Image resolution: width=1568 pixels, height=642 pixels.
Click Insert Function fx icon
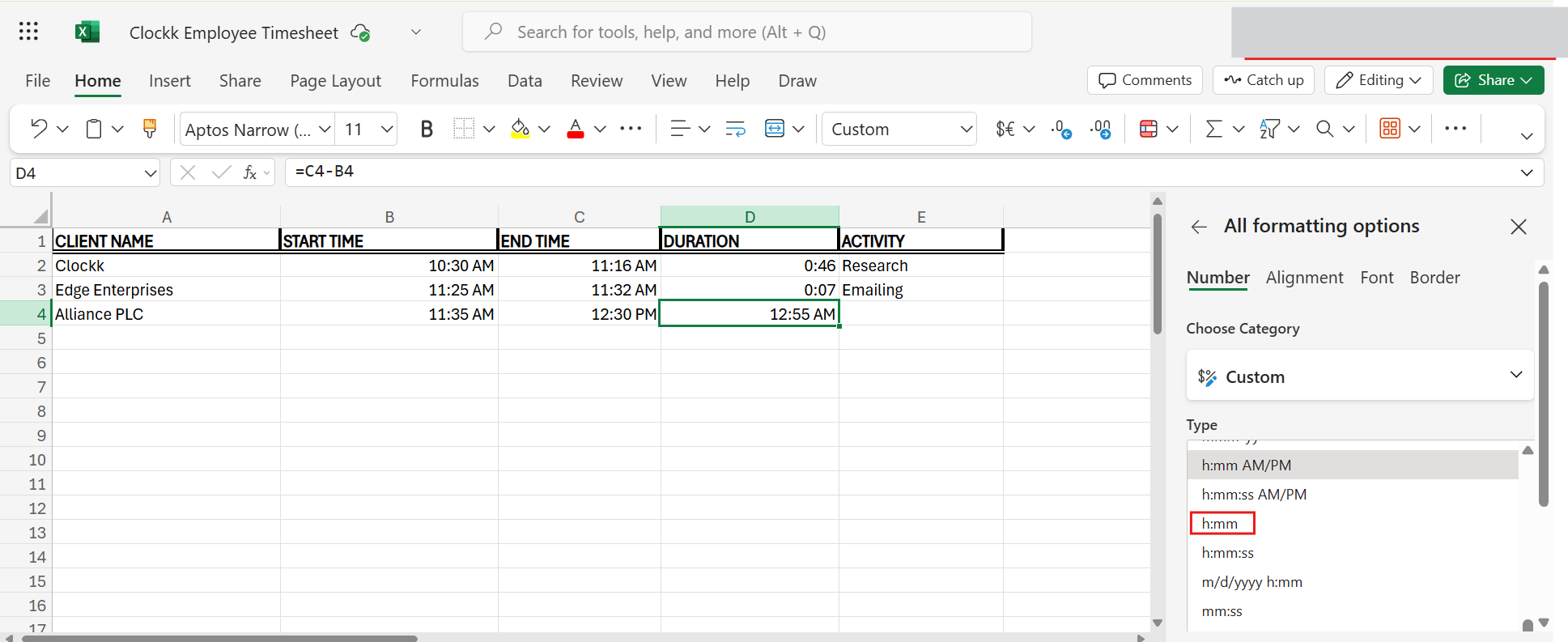(250, 172)
